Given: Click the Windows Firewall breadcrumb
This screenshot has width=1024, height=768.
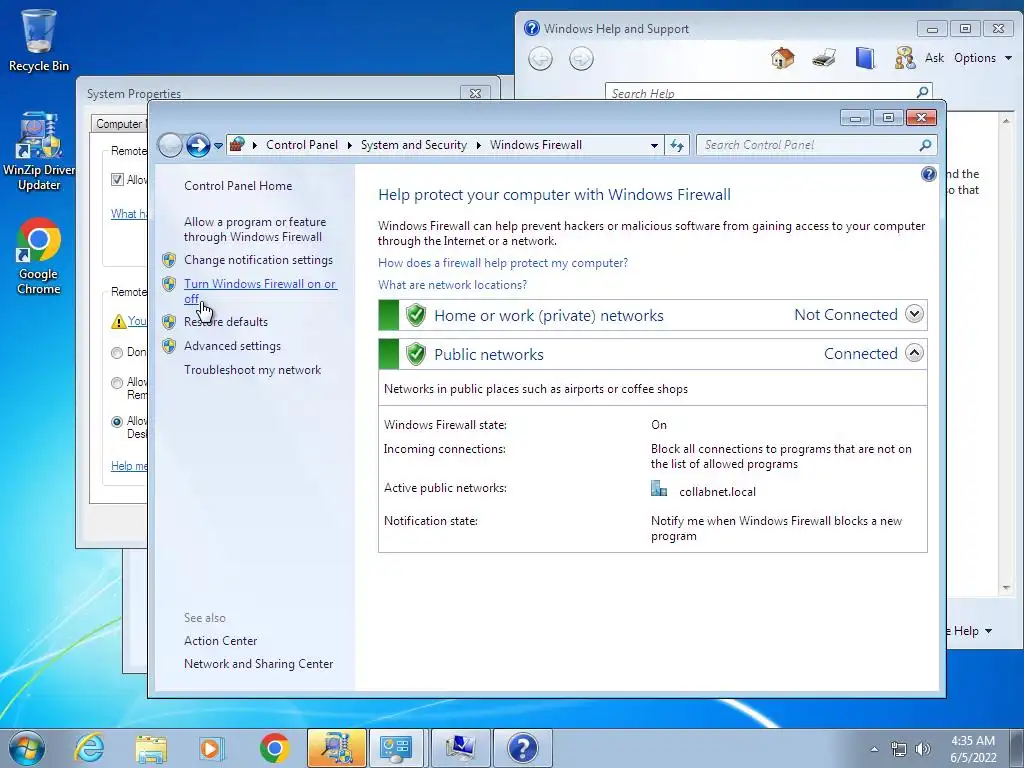Looking at the screenshot, I should (x=536, y=145).
